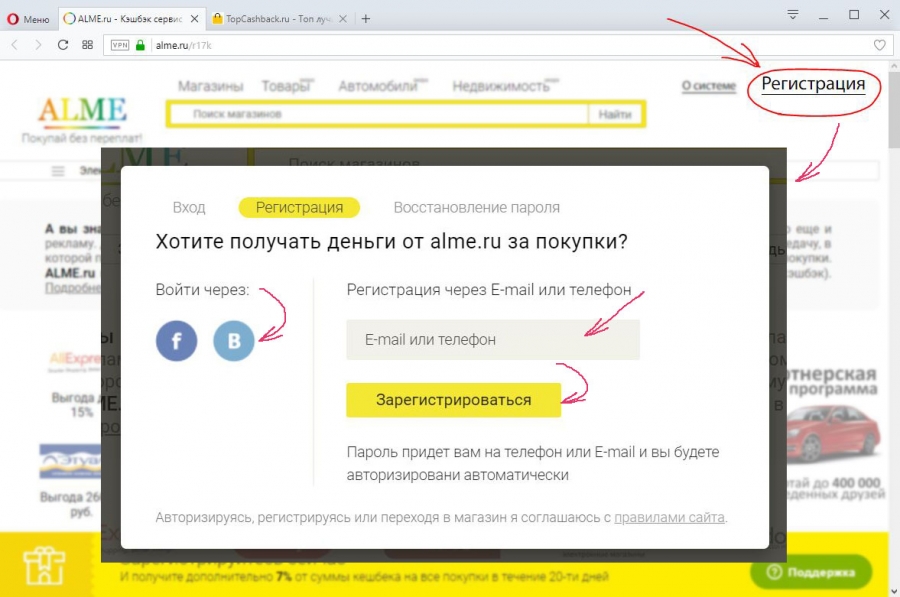
Task: Switch to the ALME.ru browser tab
Action: [x=131, y=19]
